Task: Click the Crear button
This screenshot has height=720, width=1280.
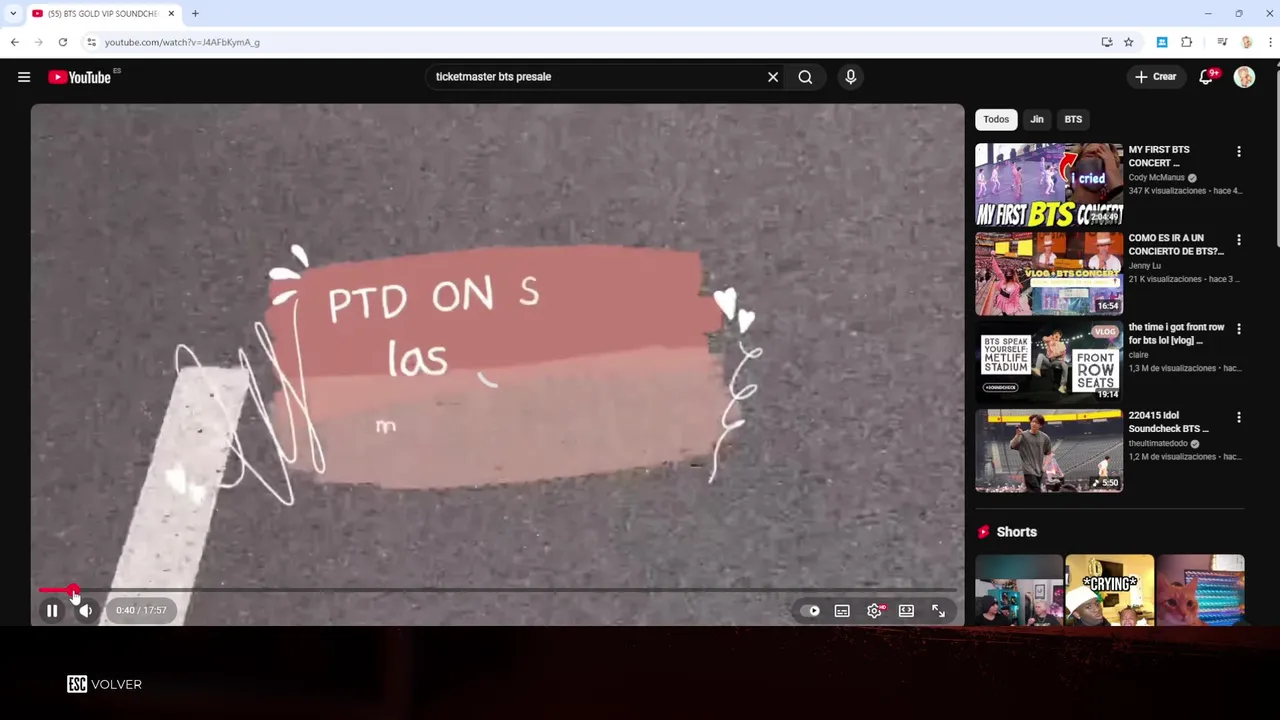Action: (x=1156, y=77)
